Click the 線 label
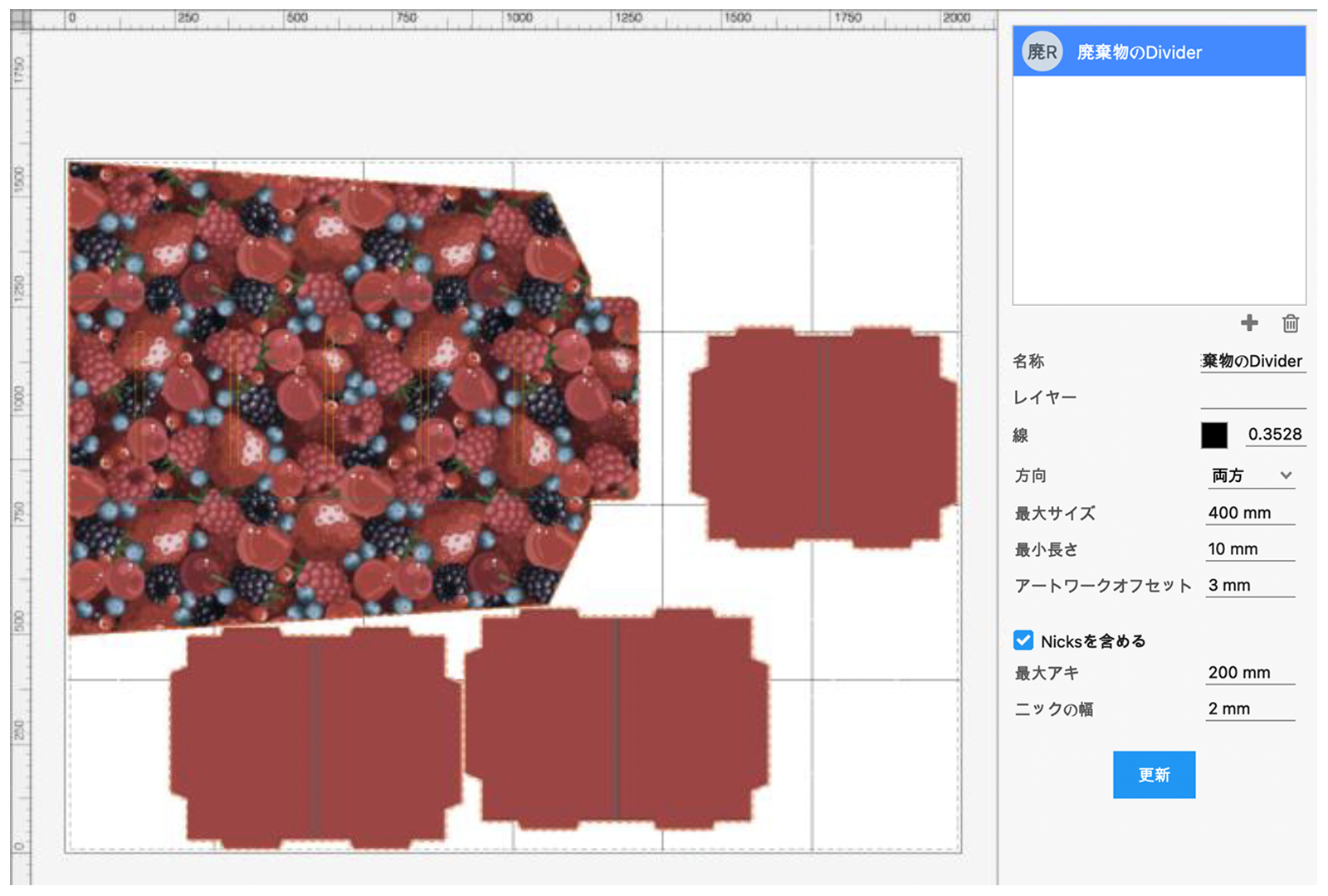Screen dimensions: 1328x896 [x=1021, y=435]
